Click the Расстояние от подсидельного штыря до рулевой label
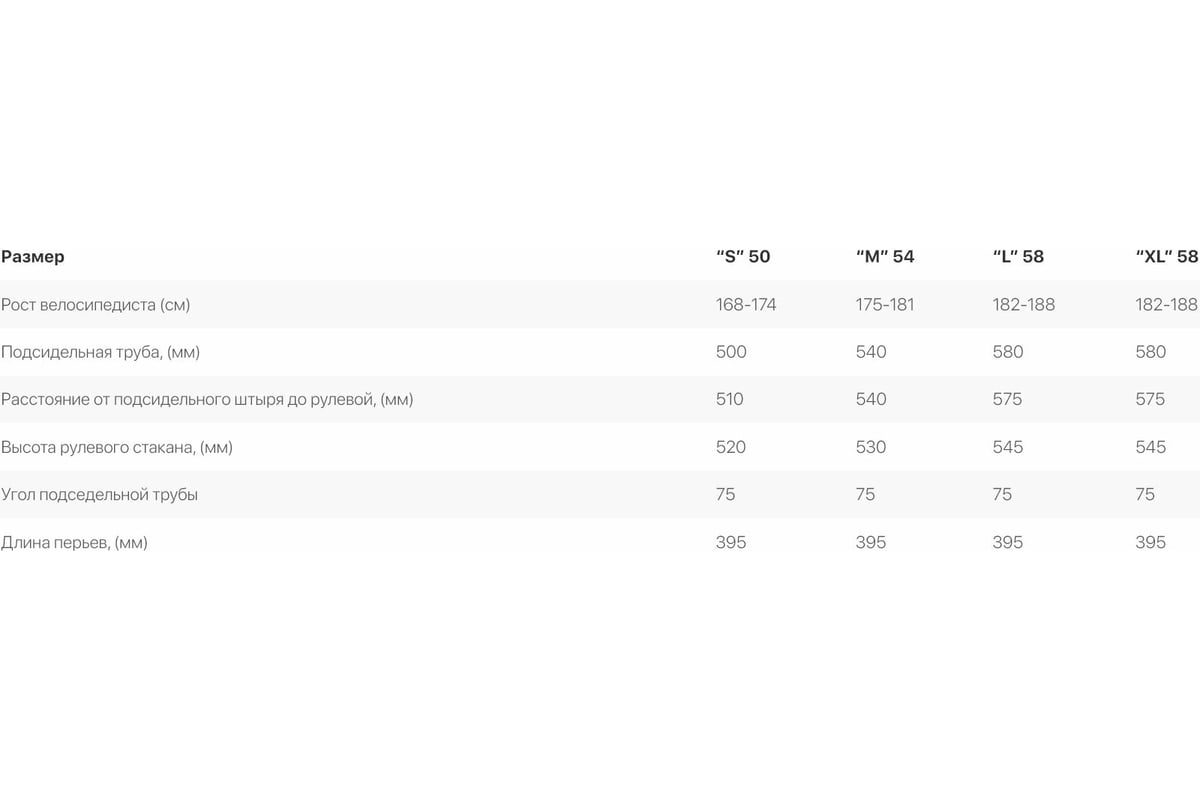This screenshot has width=1200, height=800. pos(207,400)
